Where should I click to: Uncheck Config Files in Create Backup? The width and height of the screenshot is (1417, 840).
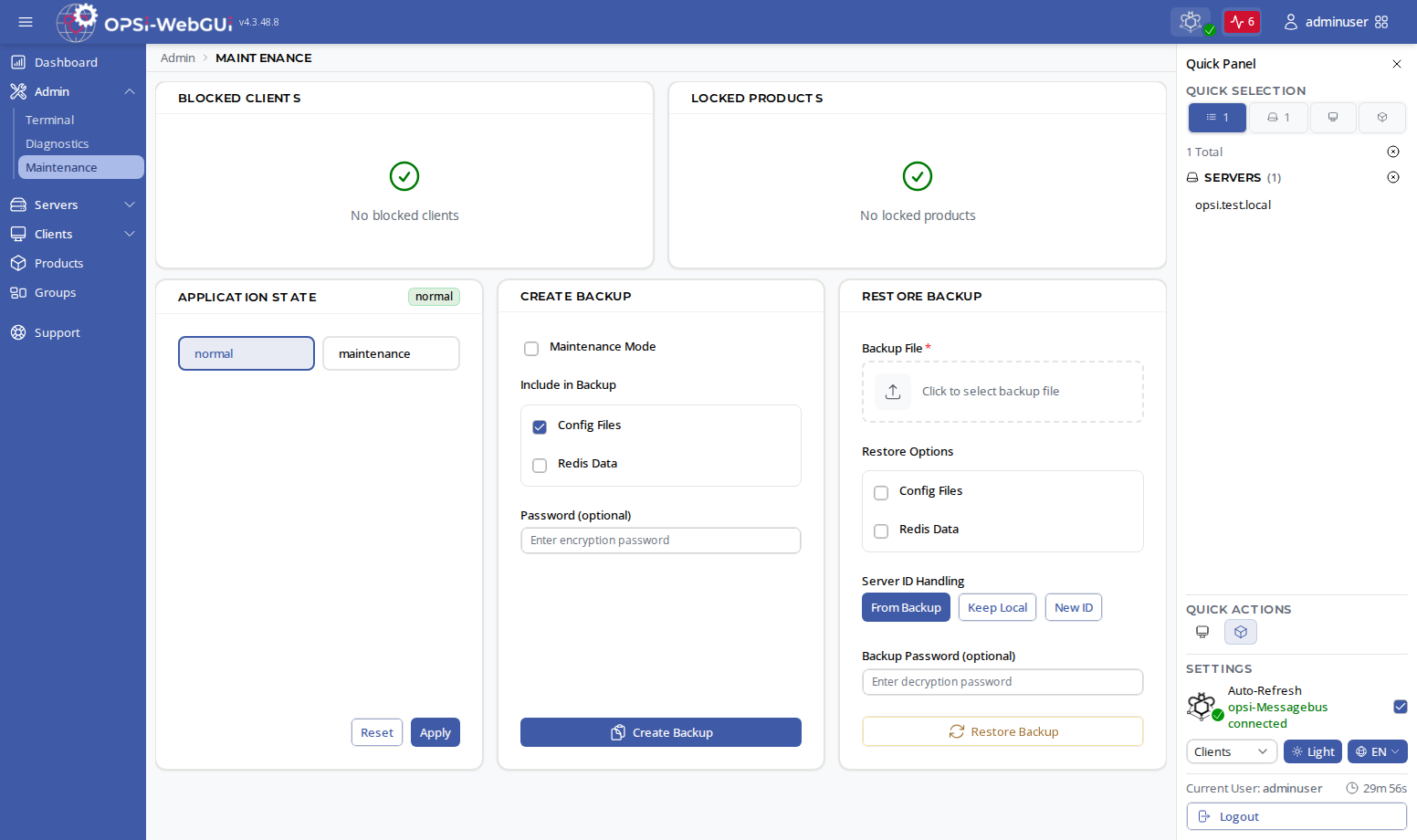point(540,426)
